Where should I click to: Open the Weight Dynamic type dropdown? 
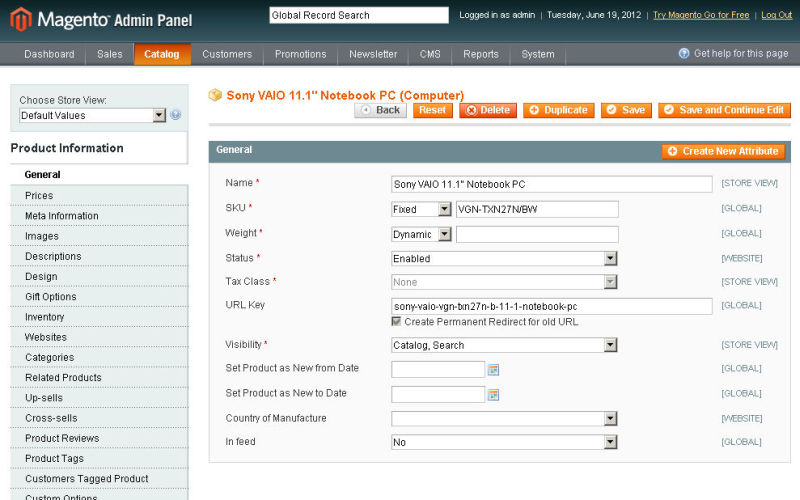421,234
